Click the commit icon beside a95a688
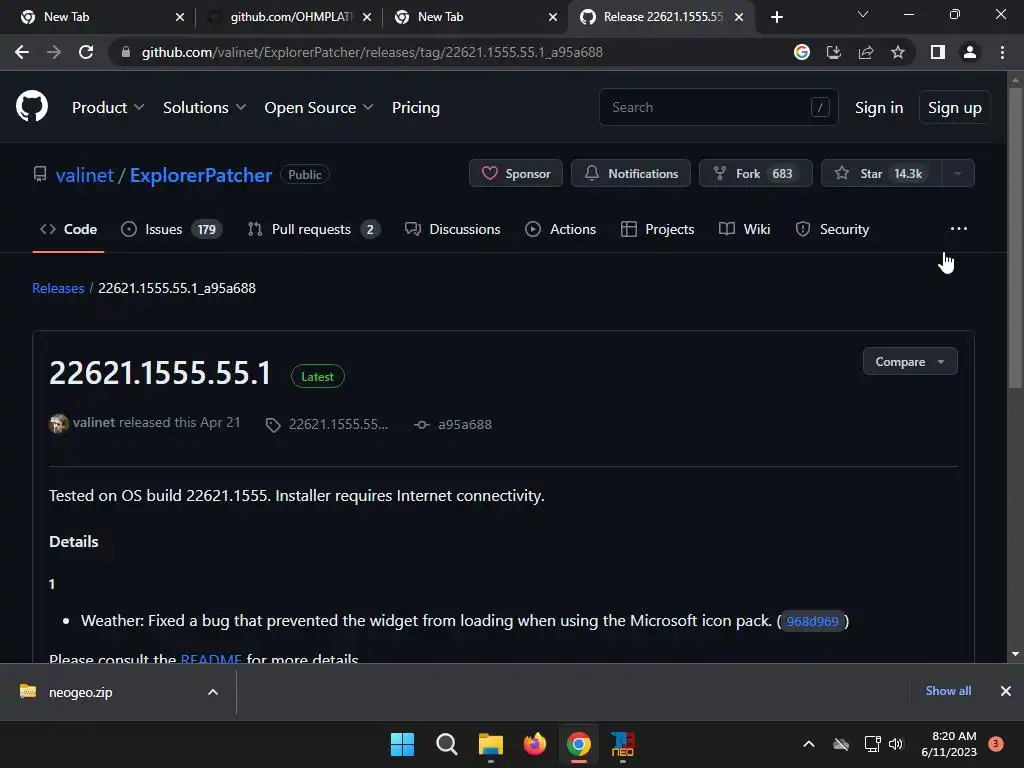Viewport: 1024px width, 768px height. (422, 424)
